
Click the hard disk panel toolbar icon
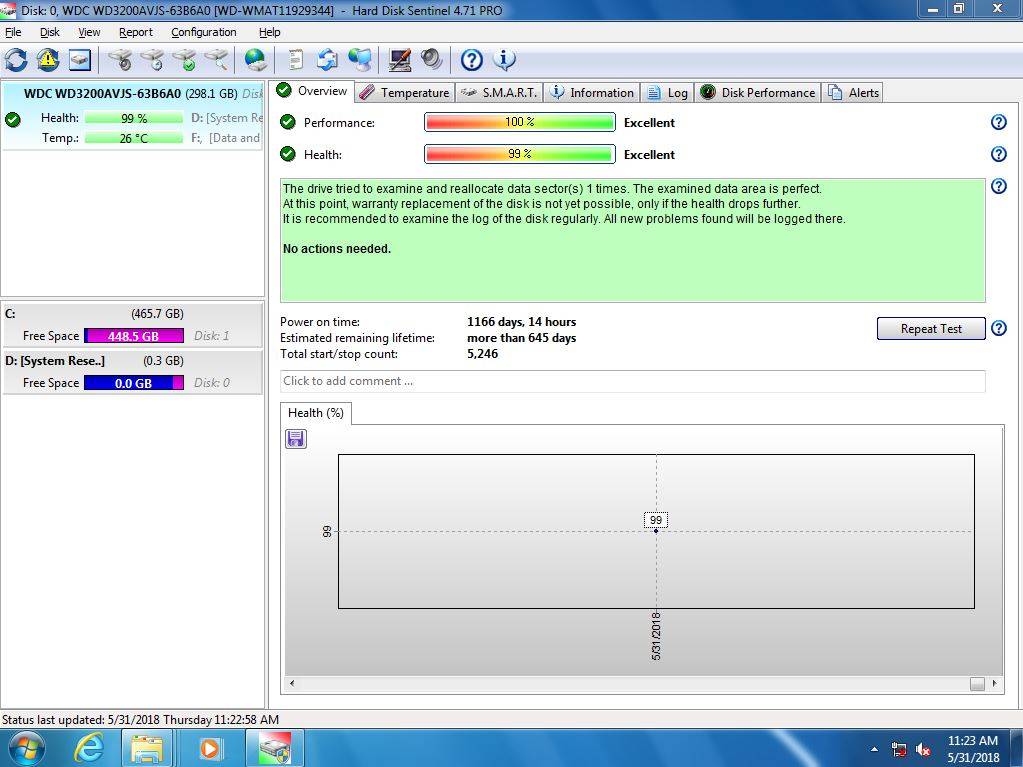pos(80,60)
